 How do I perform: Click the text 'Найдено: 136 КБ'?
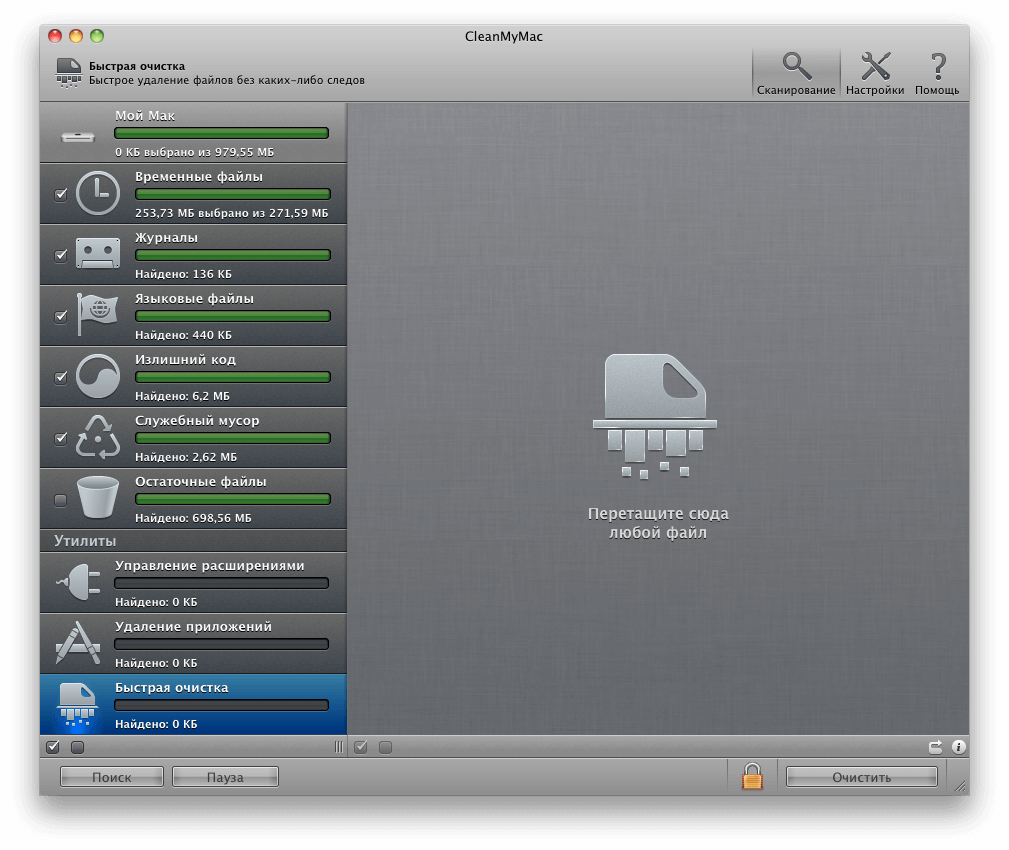click(183, 274)
